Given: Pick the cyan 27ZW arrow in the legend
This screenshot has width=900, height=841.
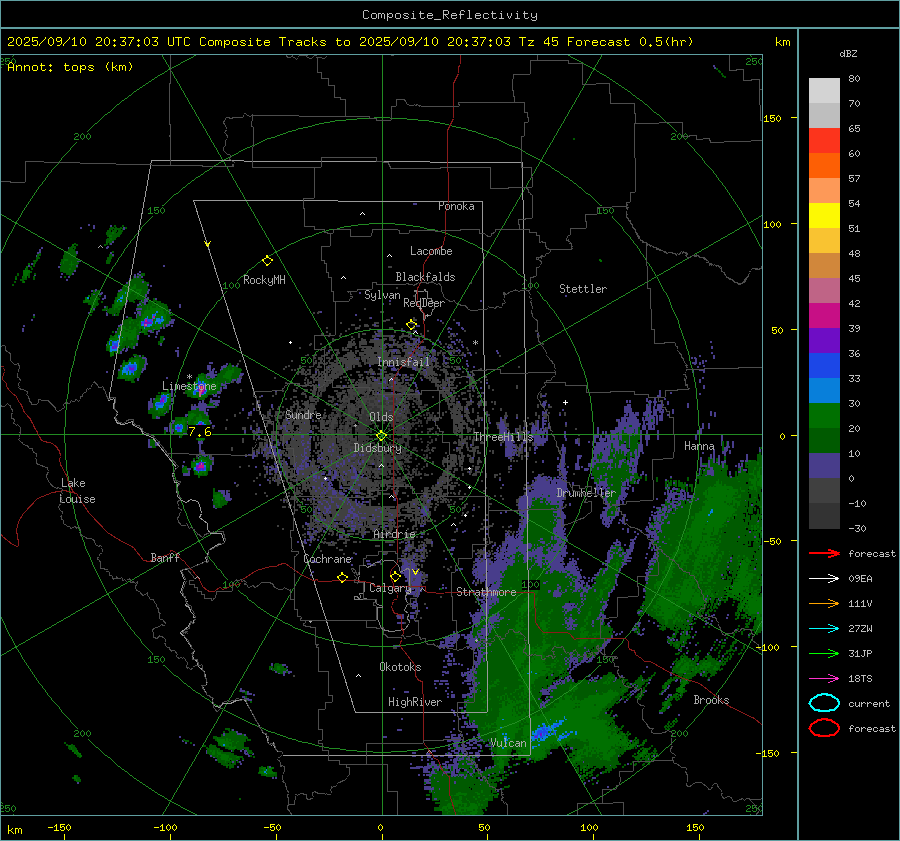Looking at the screenshot, I should [824, 629].
